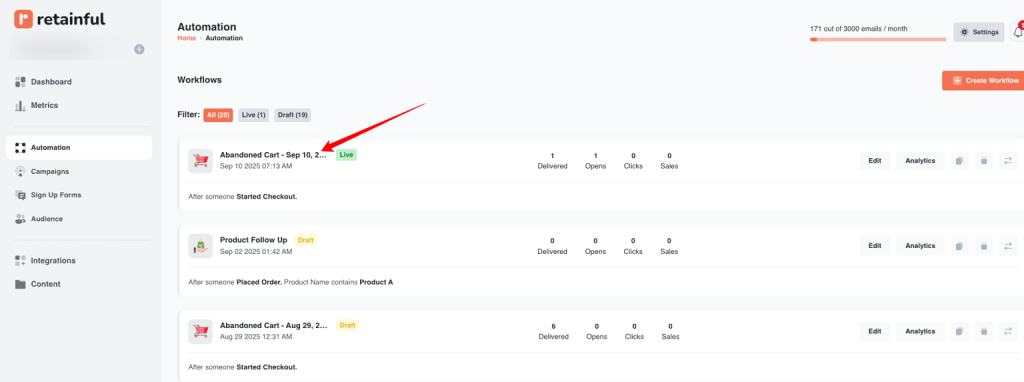Click Delivered count 6 on Aug 29 workflow
Image resolution: width=1024 pixels, height=382 pixels.
(553, 326)
